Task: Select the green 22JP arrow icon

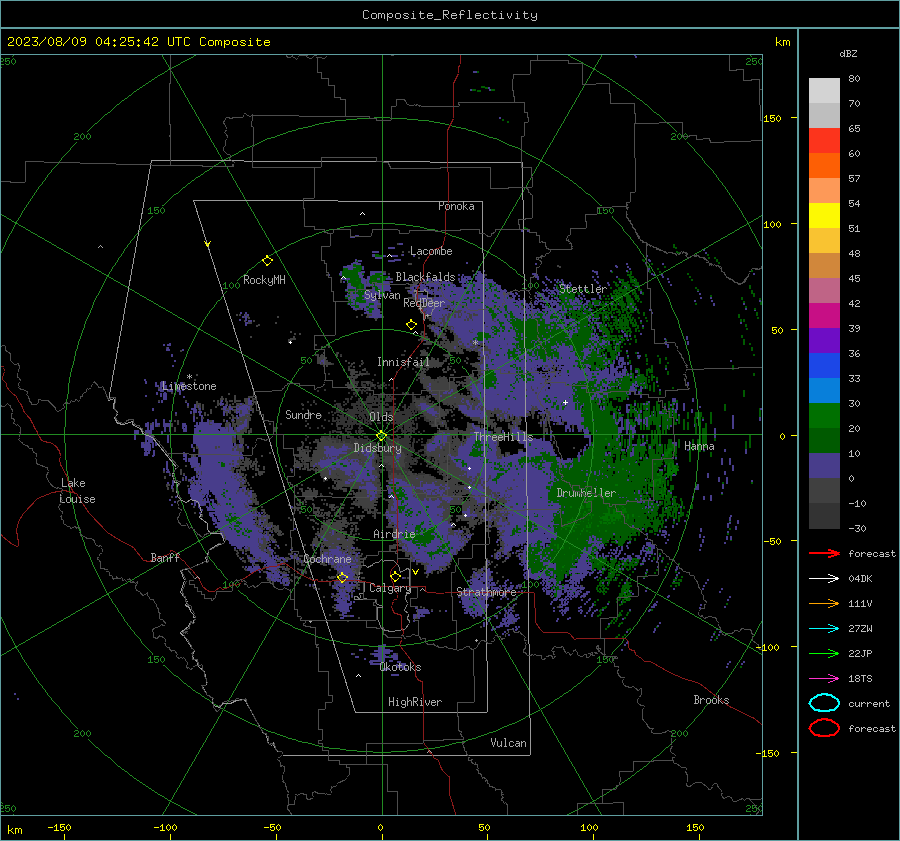Action: [824, 653]
